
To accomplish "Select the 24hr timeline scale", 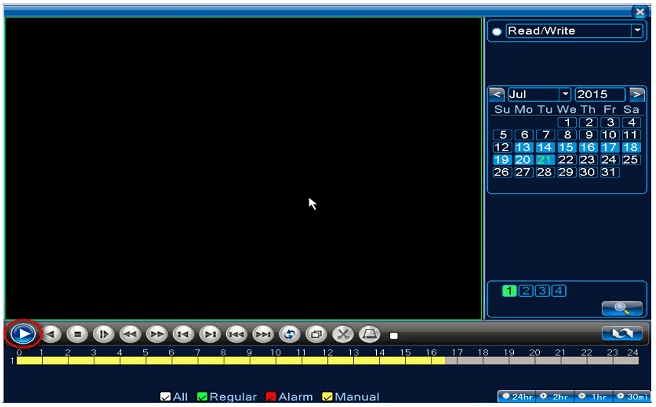I will click(x=516, y=397).
